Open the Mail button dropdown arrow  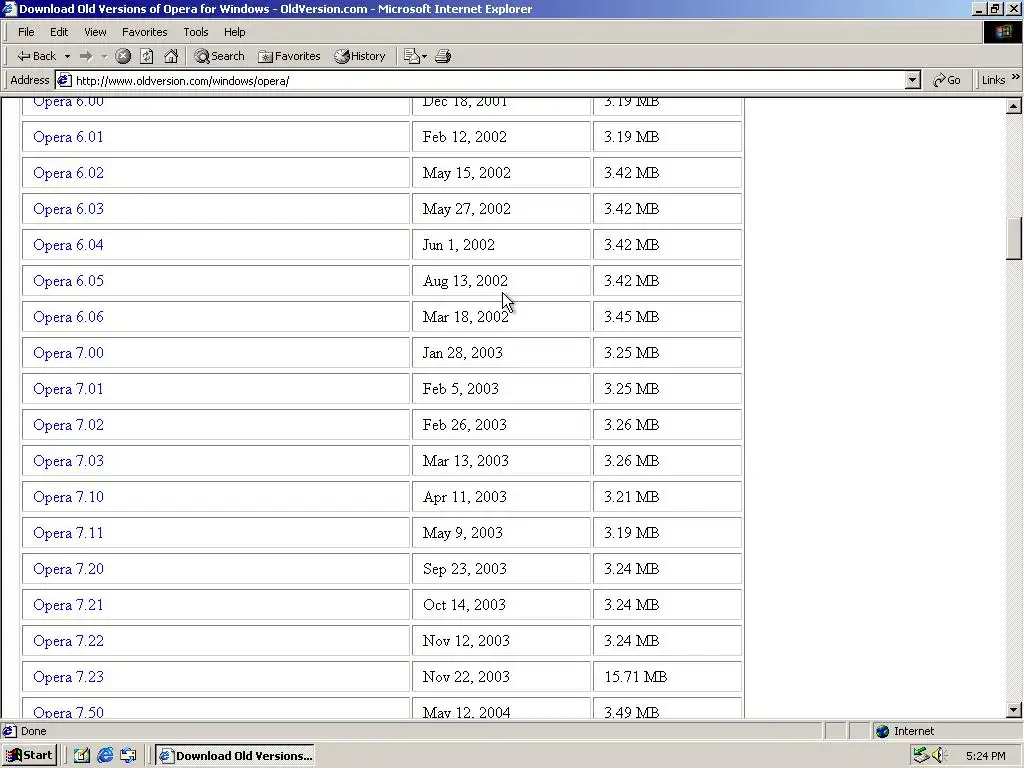(424, 56)
